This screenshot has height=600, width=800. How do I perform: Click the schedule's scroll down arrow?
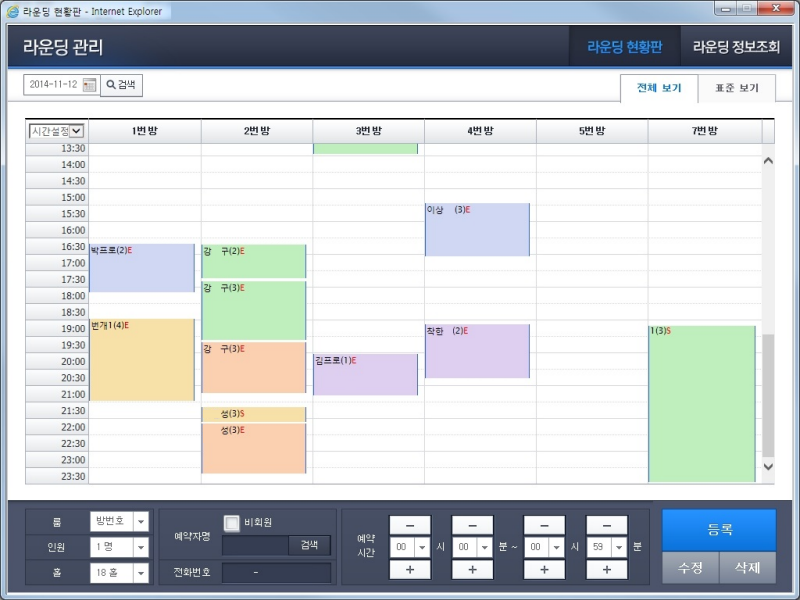click(768, 467)
